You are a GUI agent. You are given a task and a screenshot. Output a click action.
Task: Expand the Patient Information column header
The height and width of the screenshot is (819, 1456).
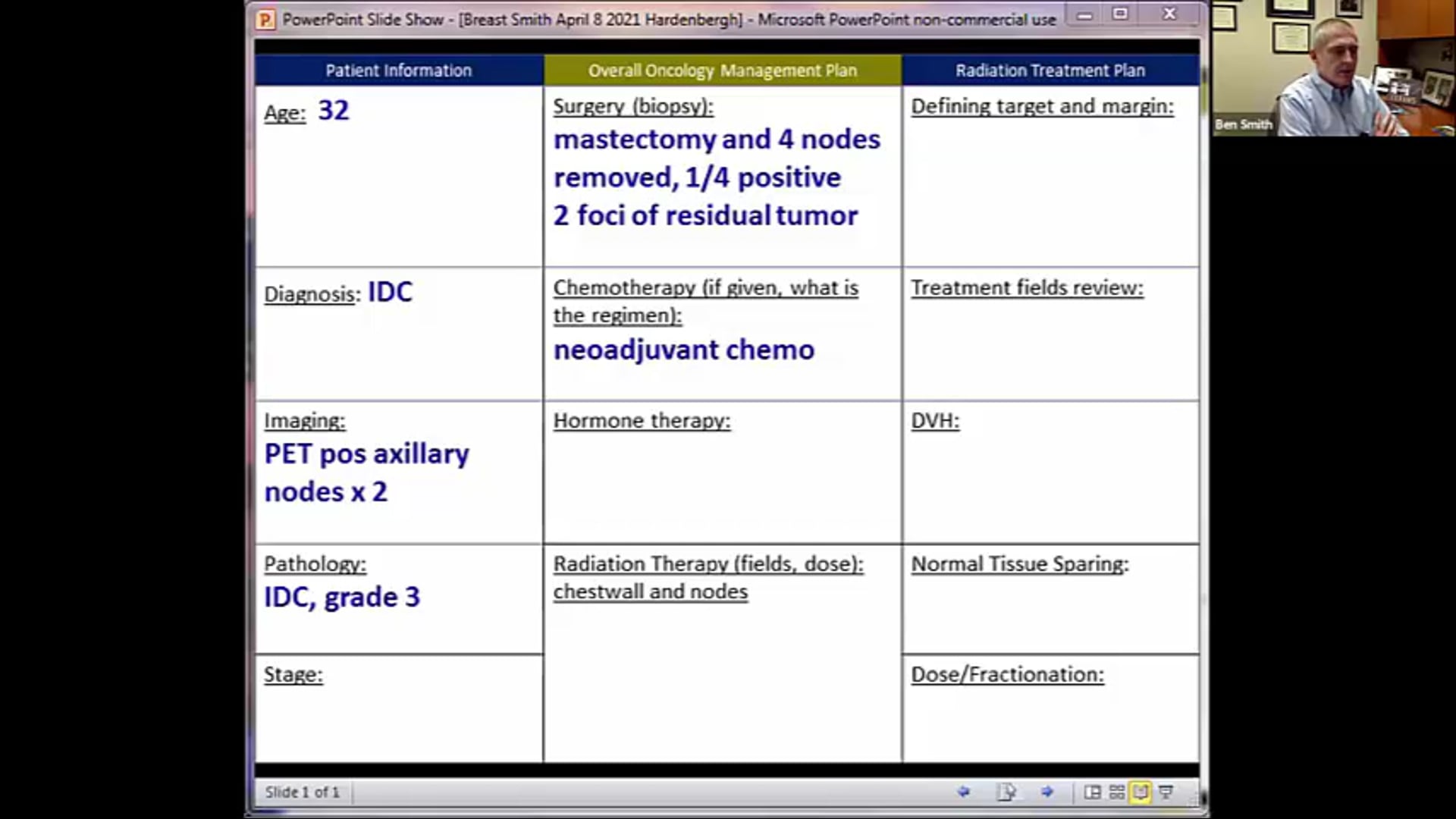399,70
